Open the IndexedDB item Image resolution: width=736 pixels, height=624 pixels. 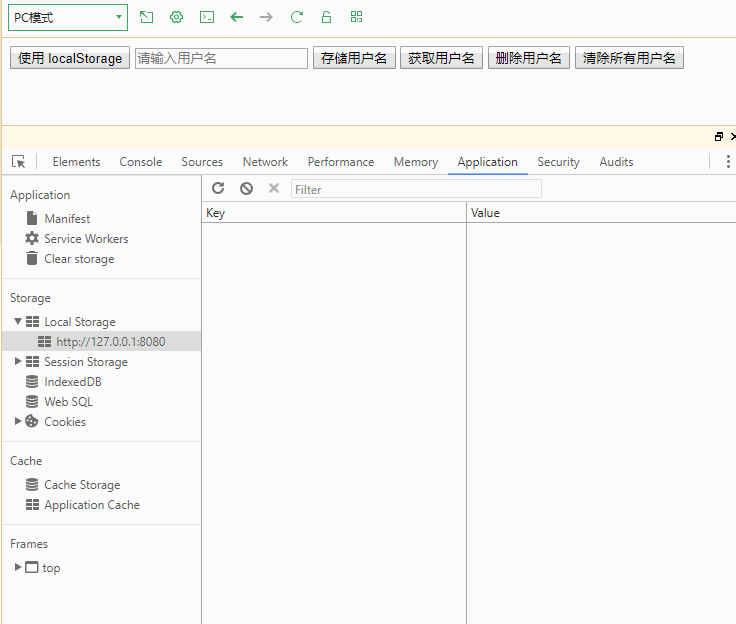pyautogui.click(x=73, y=382)
